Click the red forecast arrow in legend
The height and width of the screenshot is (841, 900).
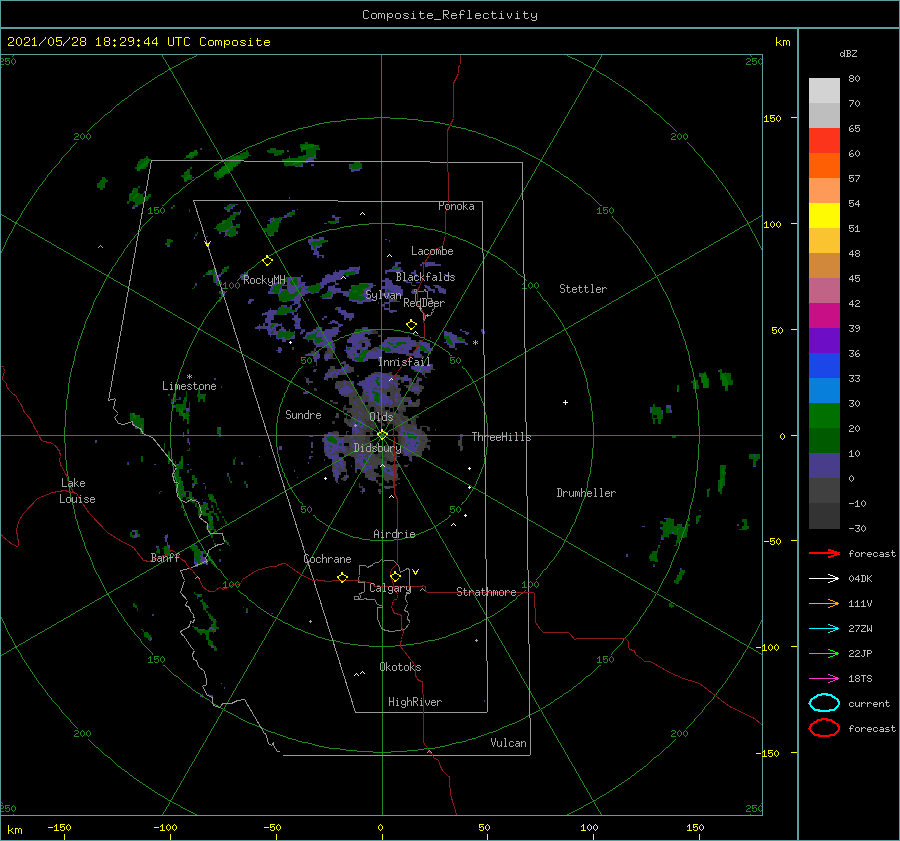(824, 553)
